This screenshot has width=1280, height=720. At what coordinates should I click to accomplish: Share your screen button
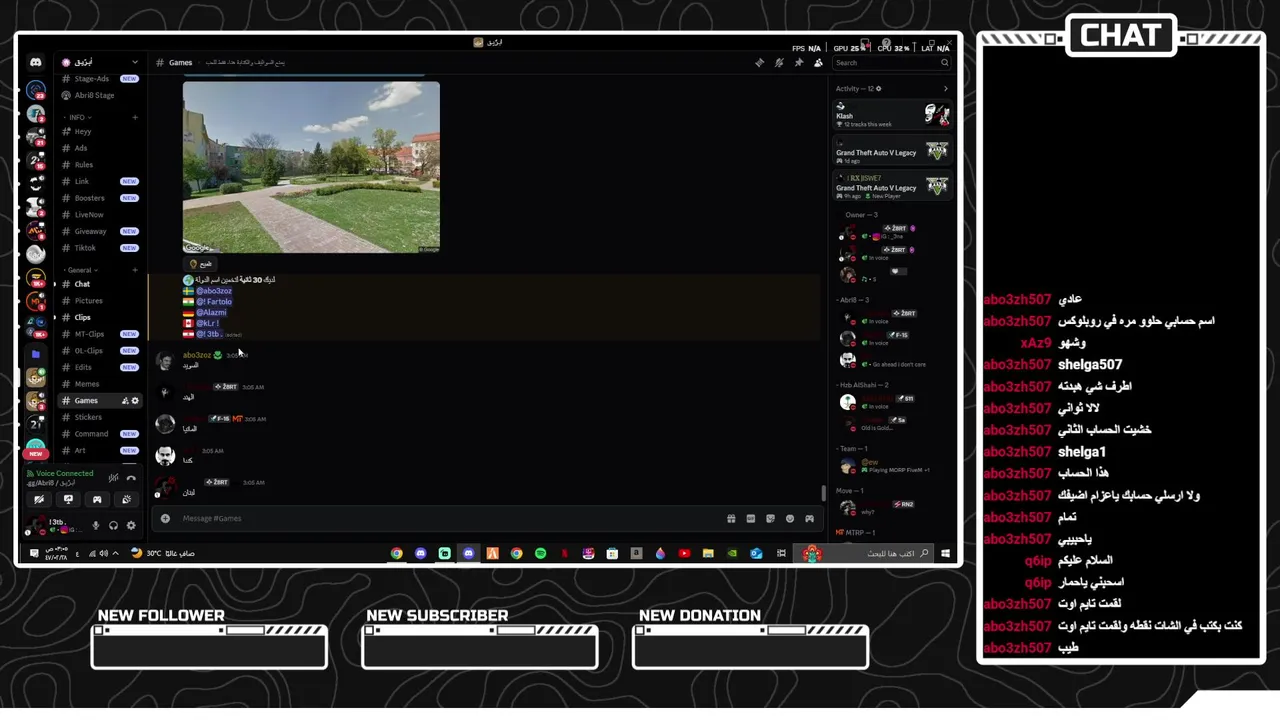(x=68, y=499)
